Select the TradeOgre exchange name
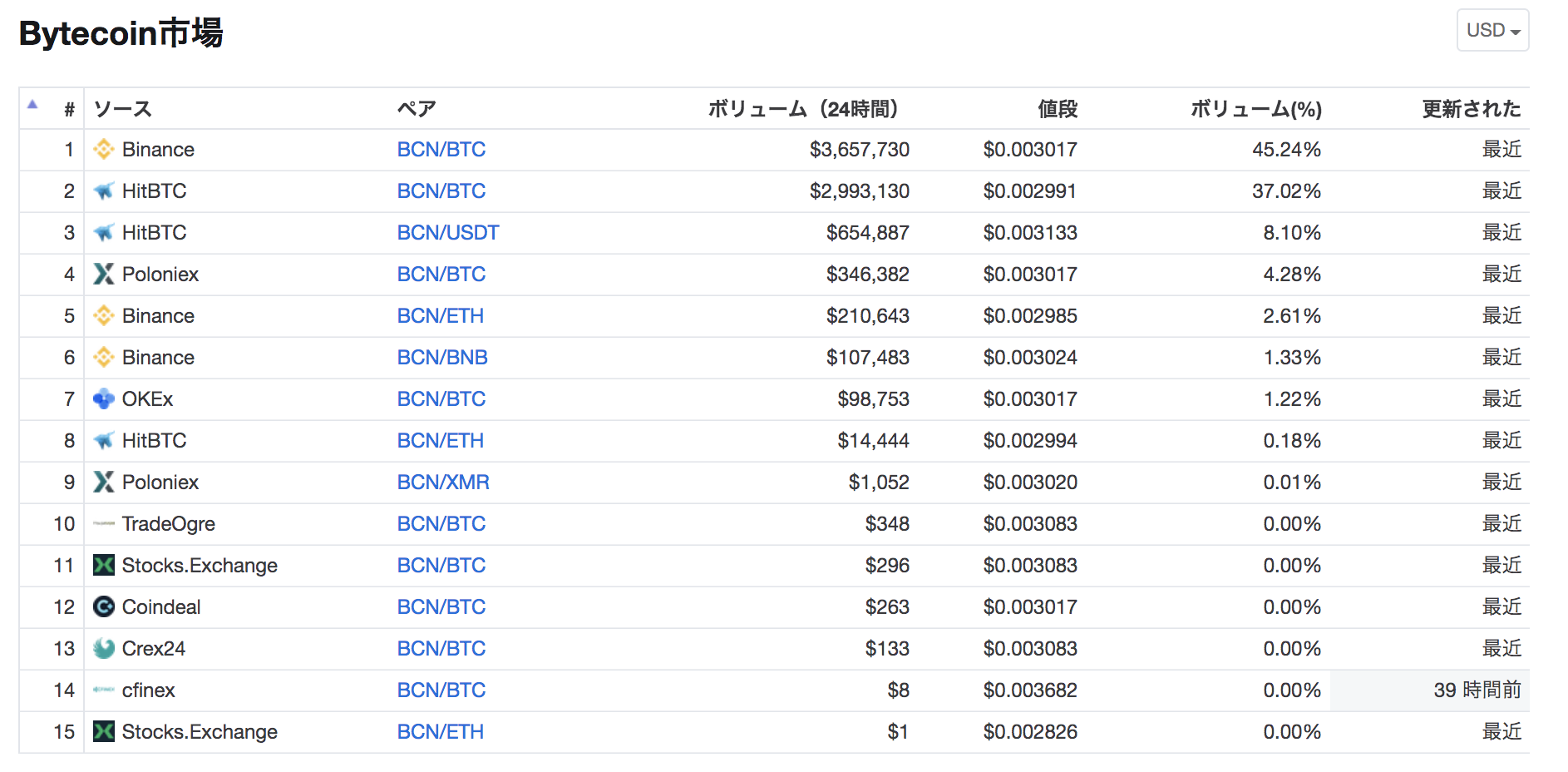 point(169,524)
